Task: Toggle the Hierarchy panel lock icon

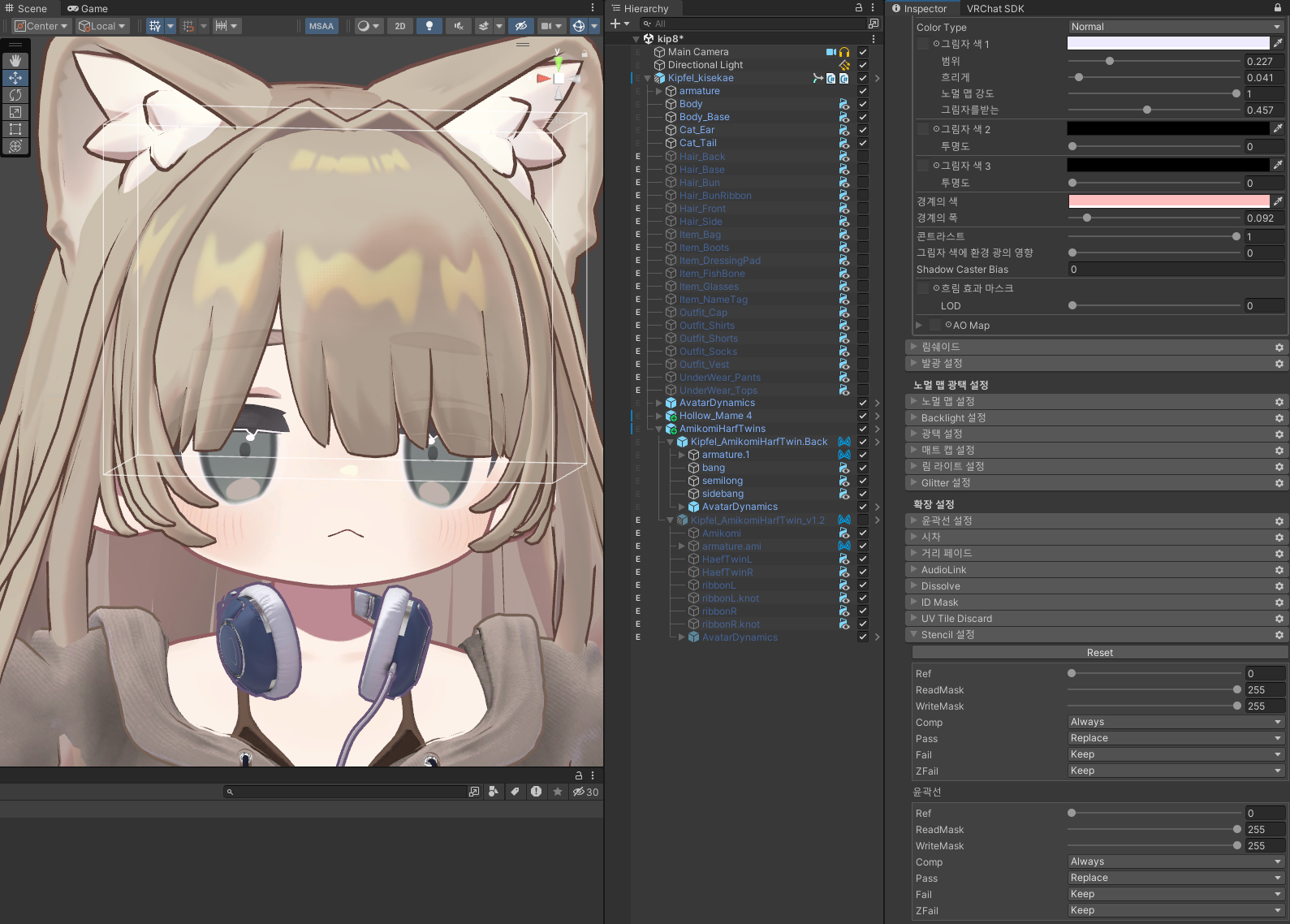Action: pos(859,7)
